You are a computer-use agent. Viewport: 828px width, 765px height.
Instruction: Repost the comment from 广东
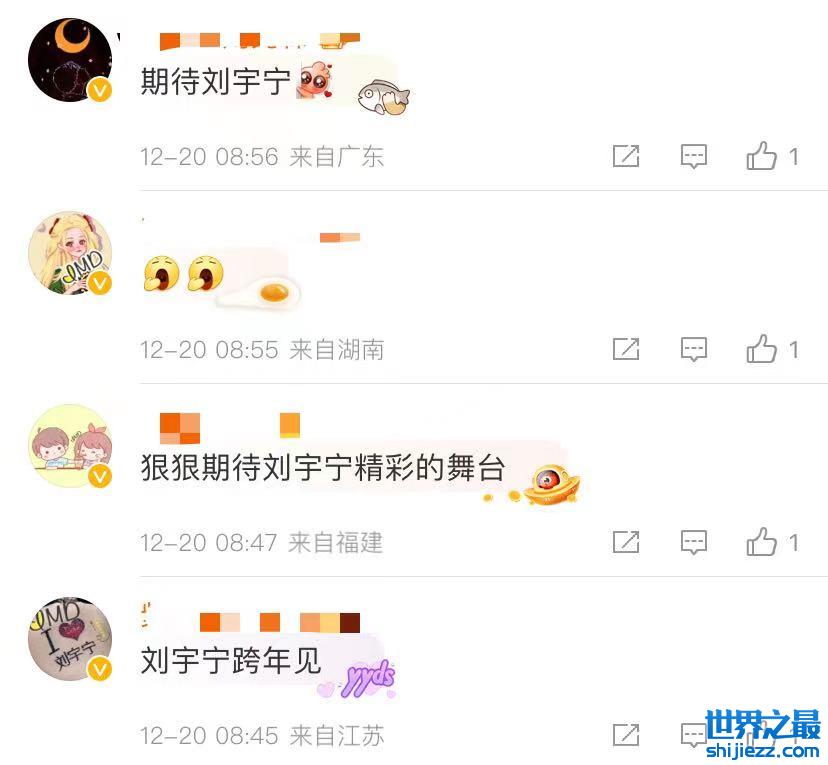[x=626, y=156]
